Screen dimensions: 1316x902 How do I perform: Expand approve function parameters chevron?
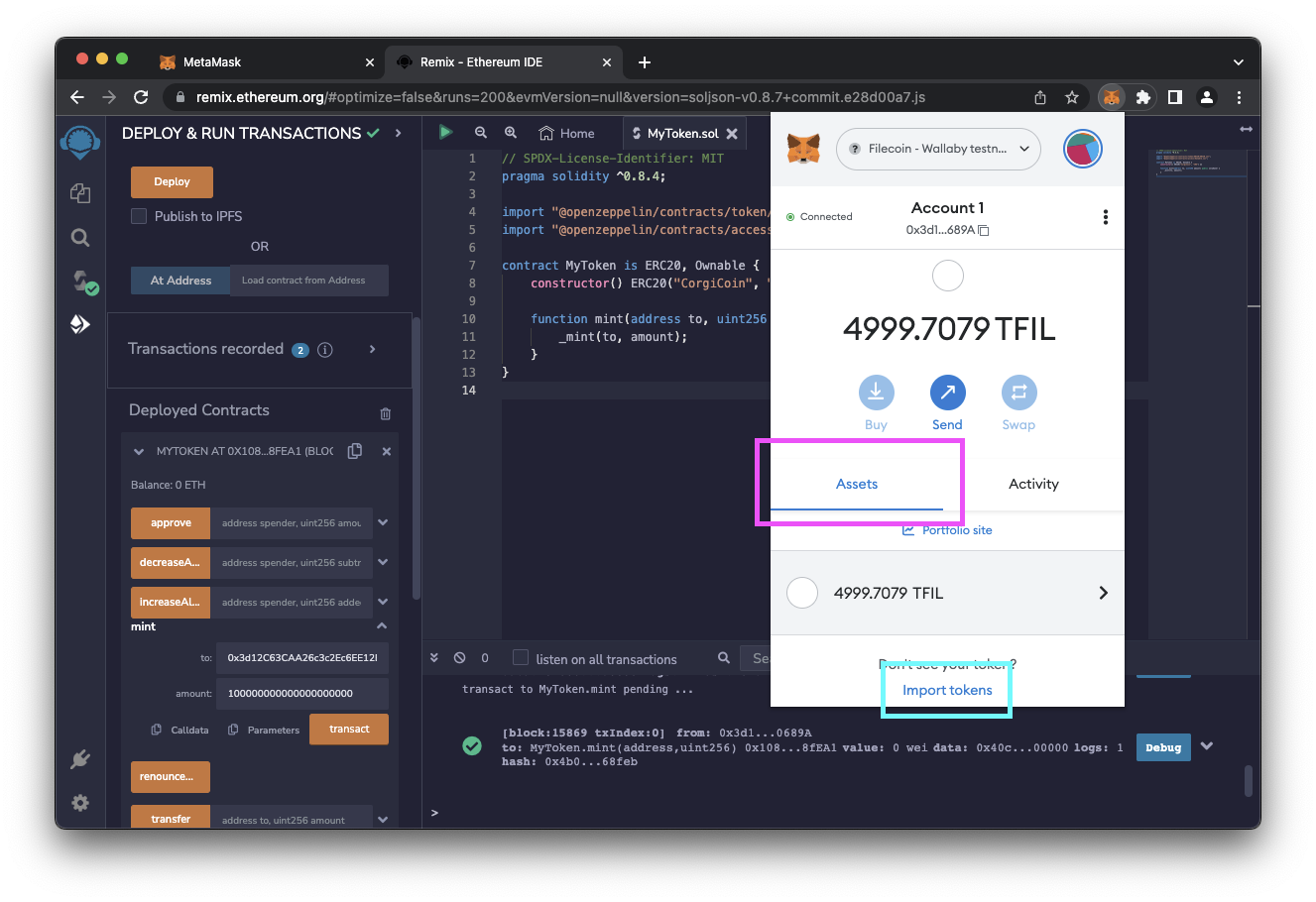tap(383, 522)
